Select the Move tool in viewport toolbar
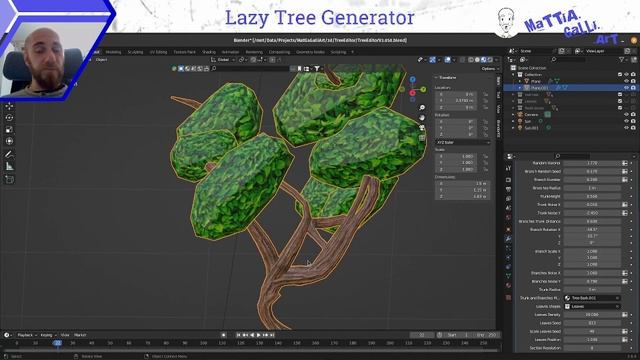Image resolution: width=640 pixels, height=360 pixels. tap(9, 106)
